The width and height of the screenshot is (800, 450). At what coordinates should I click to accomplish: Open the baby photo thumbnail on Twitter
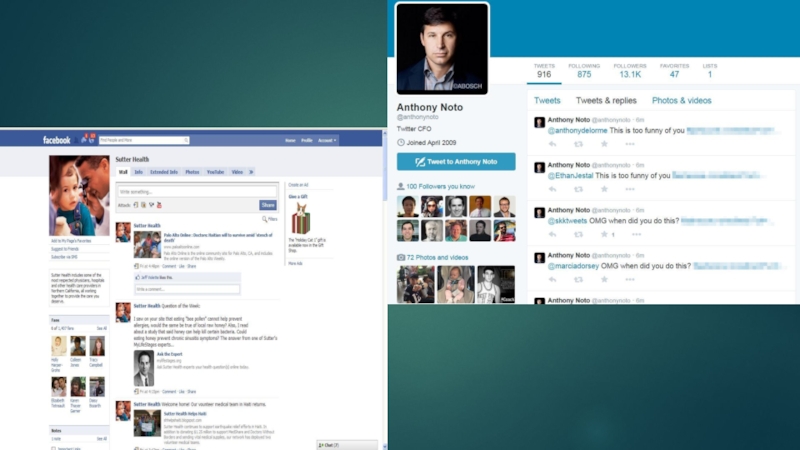(x=456, y=284)
